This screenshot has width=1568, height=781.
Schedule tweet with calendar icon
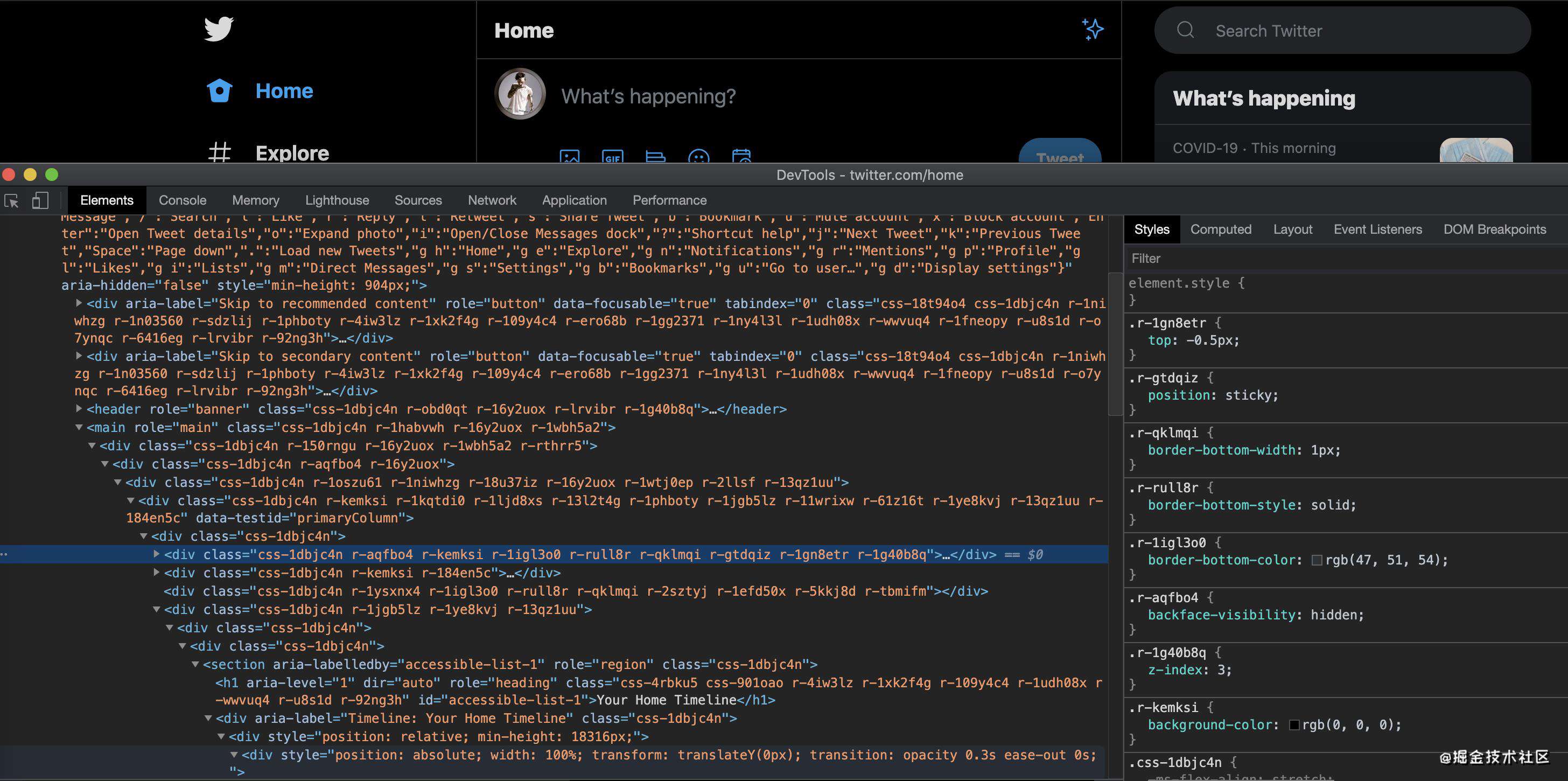coord(741,156)
